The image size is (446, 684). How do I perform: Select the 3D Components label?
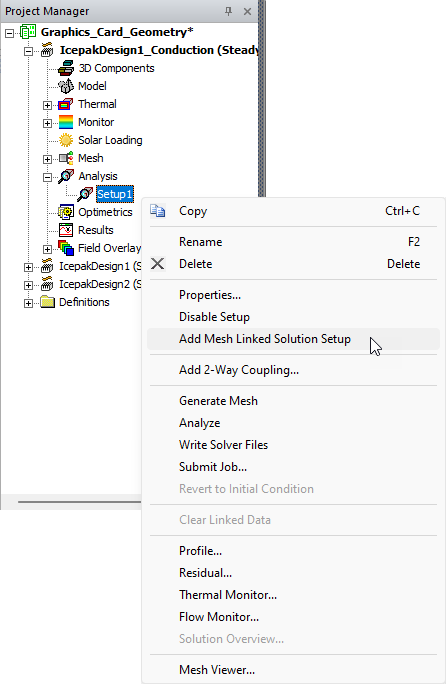click(116, 68)
